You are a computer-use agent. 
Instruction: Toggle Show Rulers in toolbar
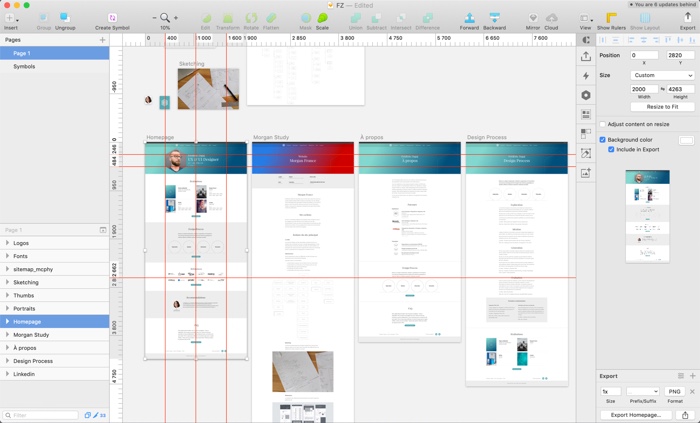point(610,18)
